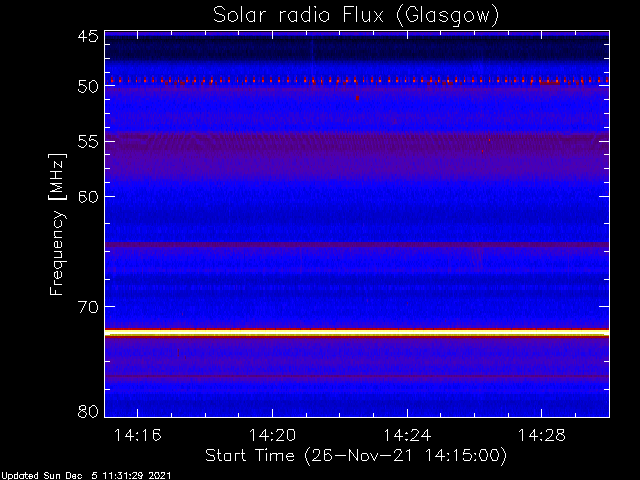This screenshot has width=640, height=480.
Task: Click the 45 frequency tick label
Action: tap(88, 36)
